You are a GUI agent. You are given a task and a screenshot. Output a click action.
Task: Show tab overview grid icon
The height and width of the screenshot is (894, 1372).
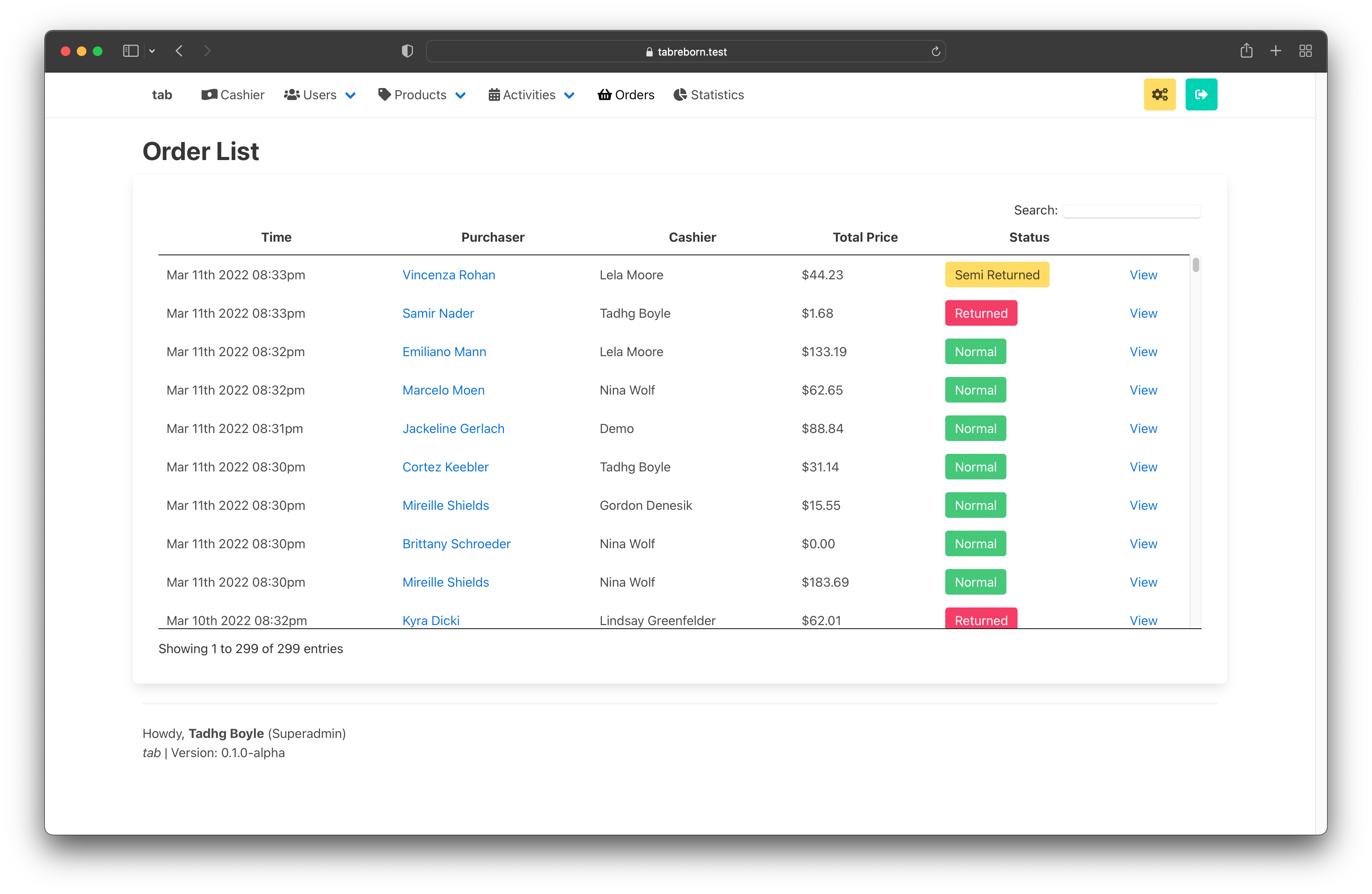pos(1306,51)
